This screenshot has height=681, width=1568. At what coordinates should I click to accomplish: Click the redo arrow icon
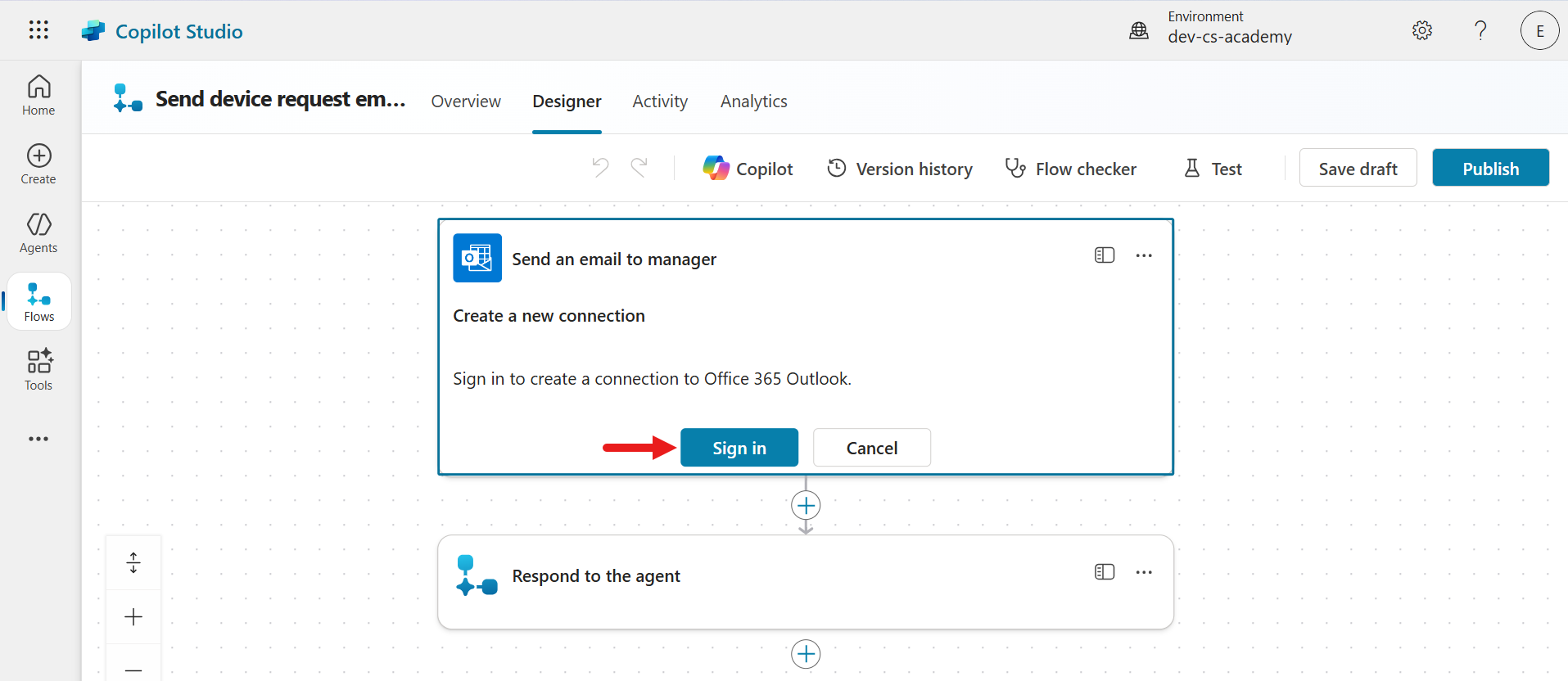click(x=639, y=168)
